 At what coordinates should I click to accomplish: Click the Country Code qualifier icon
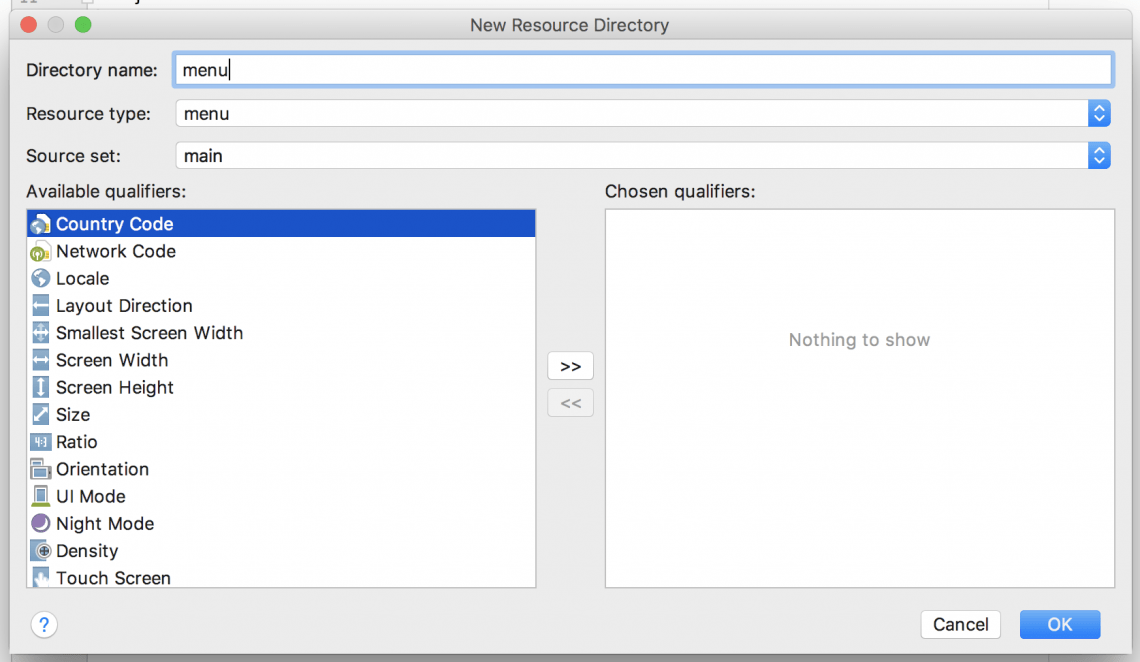40,224
